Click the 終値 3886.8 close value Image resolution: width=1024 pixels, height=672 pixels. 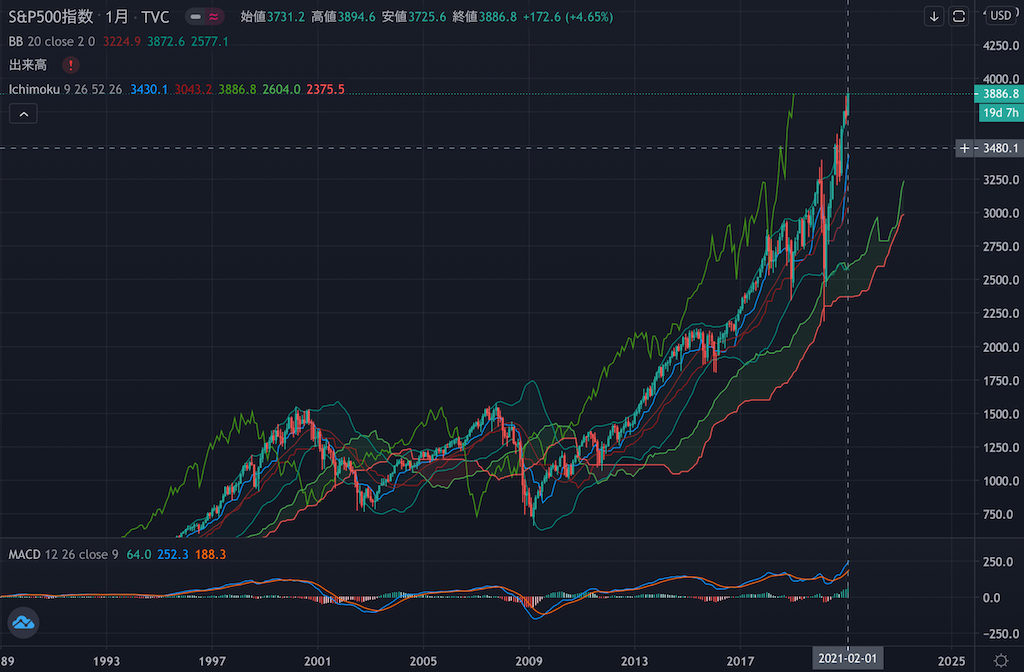pyautogui.click(x=484, y=17)
